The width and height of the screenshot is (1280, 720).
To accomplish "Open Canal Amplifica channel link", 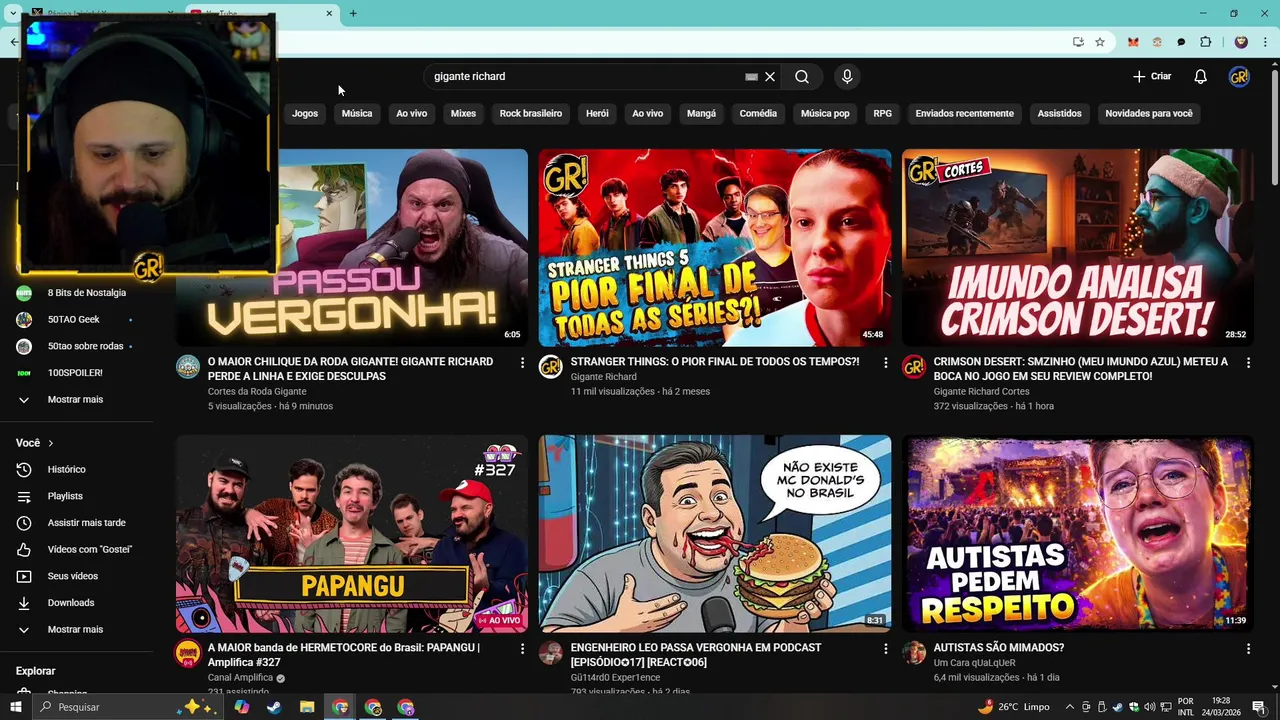I will pos(240,678).
